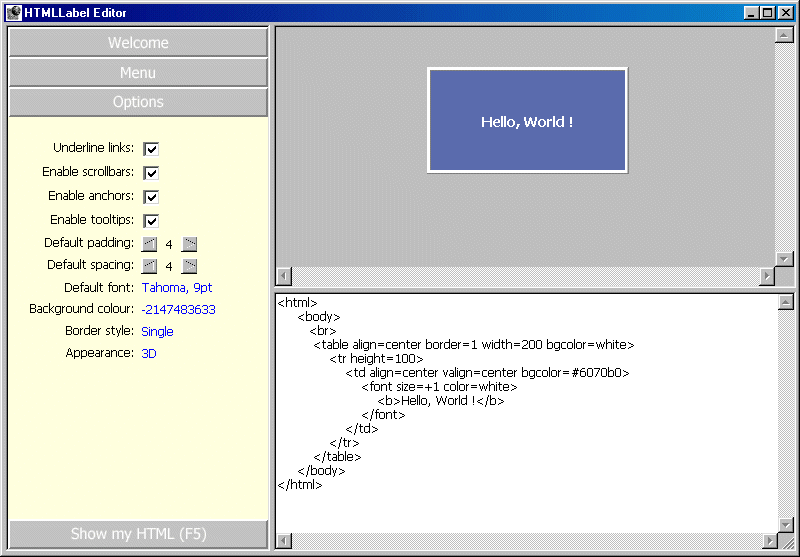Select the Options section header

pos(138,102)
